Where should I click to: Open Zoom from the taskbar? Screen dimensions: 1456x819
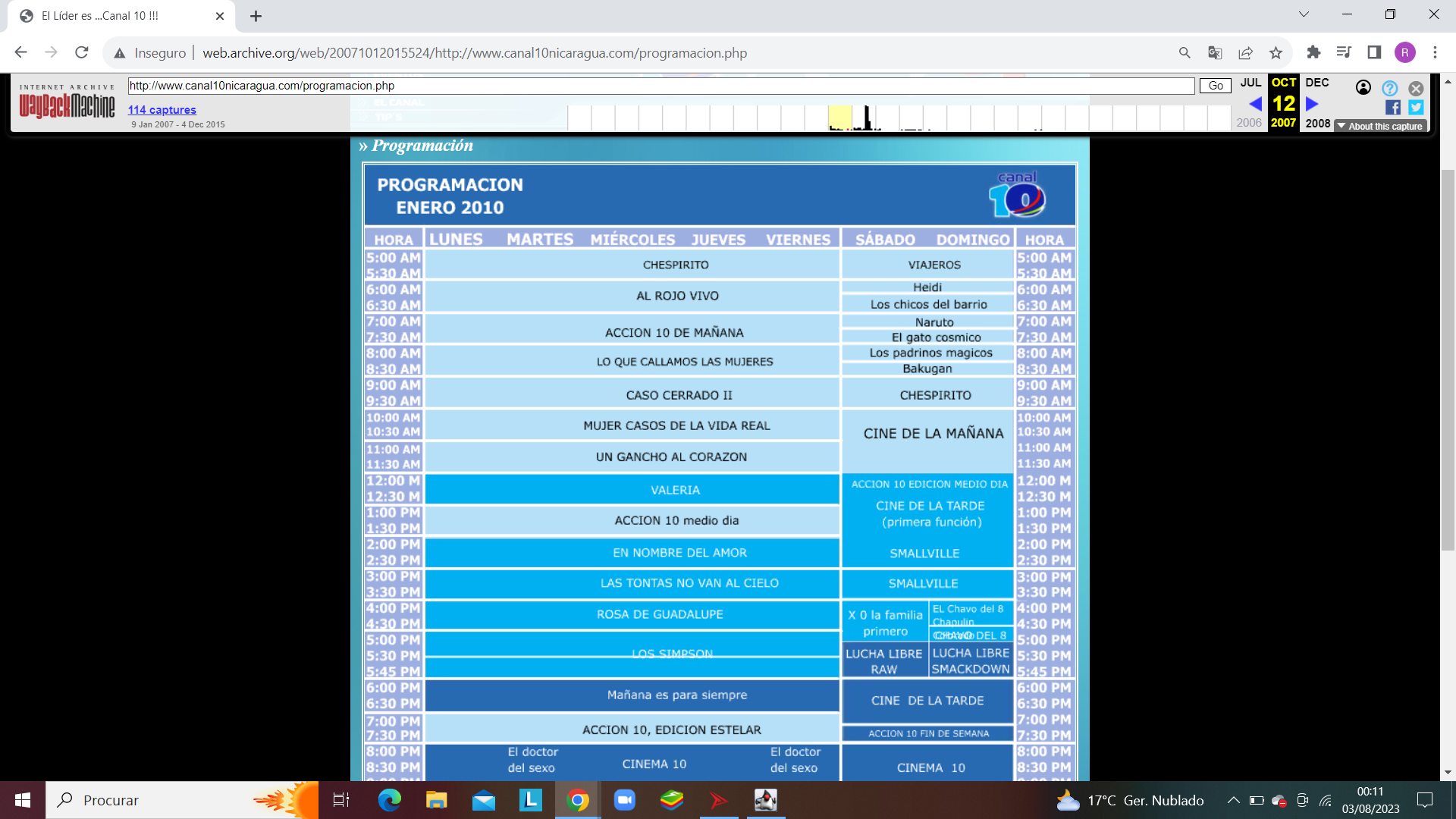click(x=624, y=800)
